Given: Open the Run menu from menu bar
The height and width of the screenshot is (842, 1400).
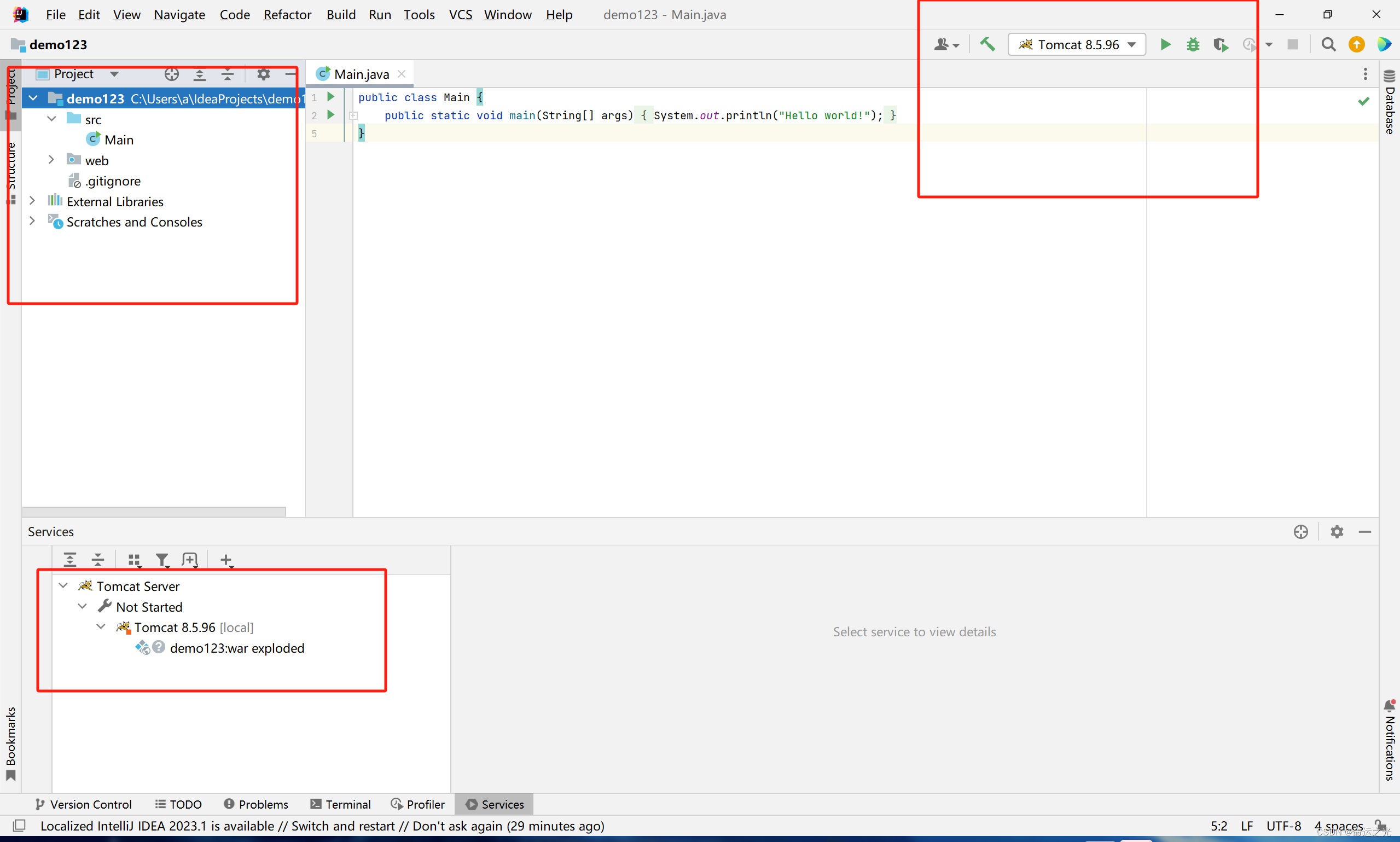Looking at the screenshot, I should (380, 14).
